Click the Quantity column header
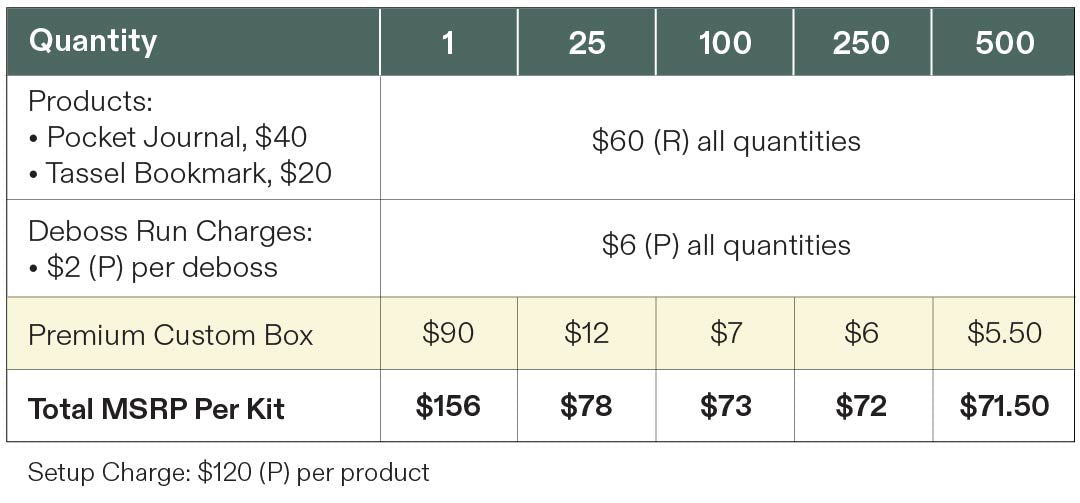 193,41
